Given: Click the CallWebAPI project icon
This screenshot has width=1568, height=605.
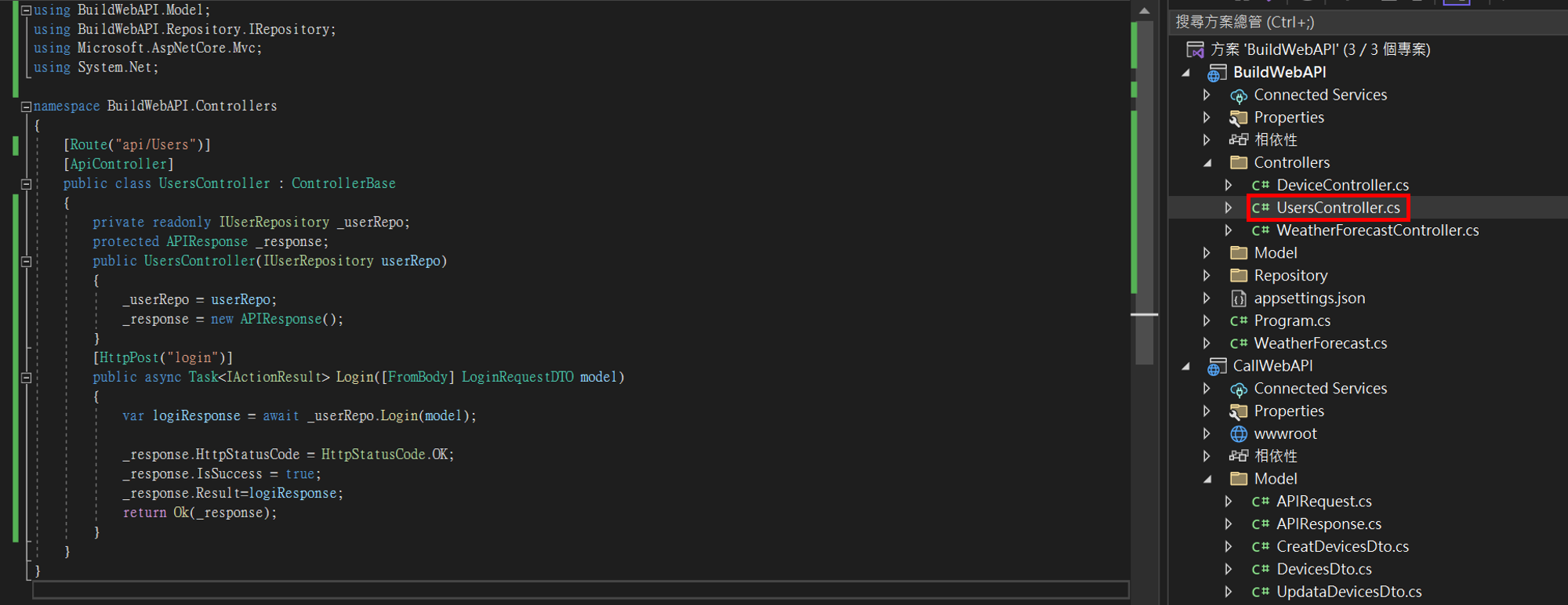Looking at the screenshot, I should [x=1217, y=366].
